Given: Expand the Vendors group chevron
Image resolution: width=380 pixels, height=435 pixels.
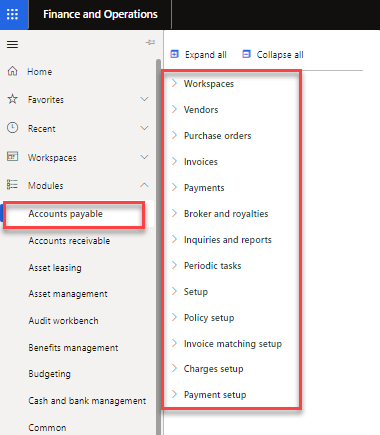Looking at the screenshot, I should (174, 109).
